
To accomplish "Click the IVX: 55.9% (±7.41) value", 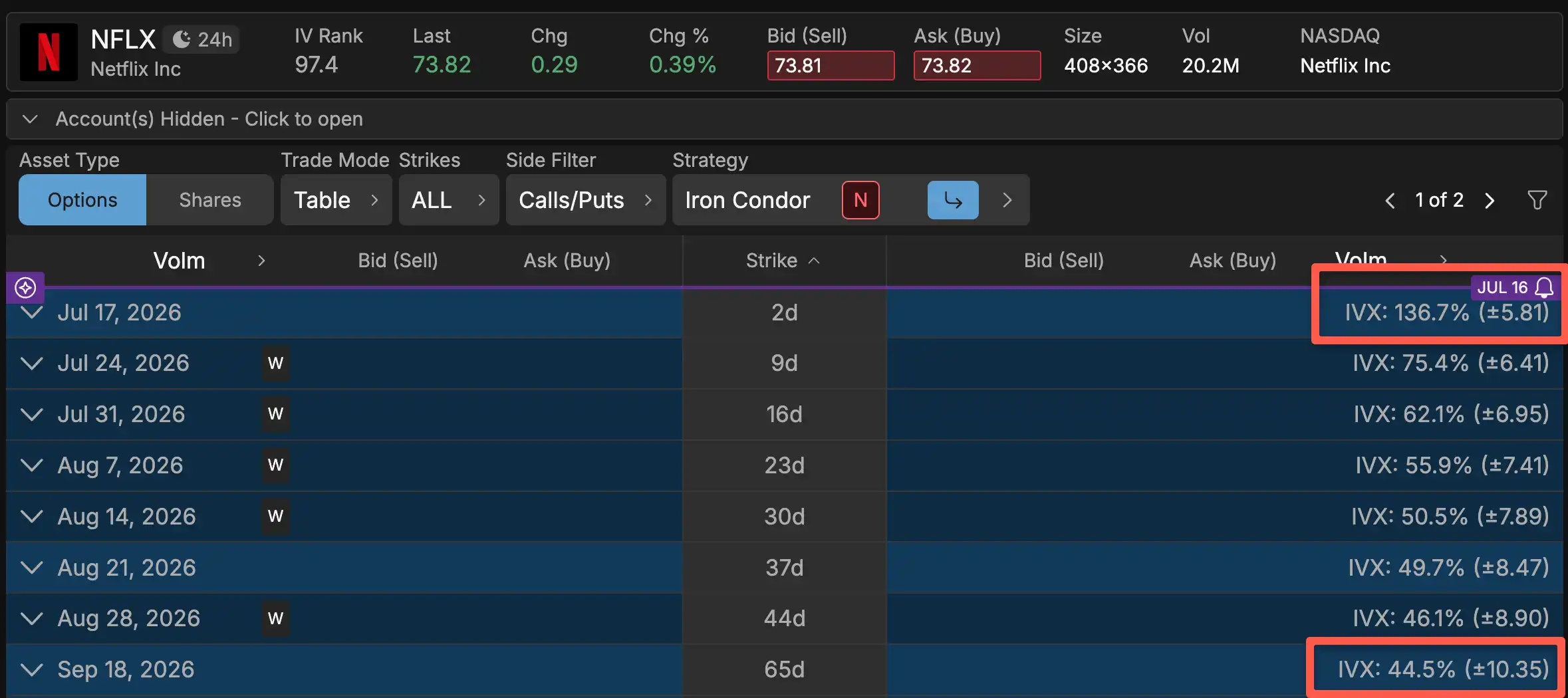I will (x=1452, y=465).
